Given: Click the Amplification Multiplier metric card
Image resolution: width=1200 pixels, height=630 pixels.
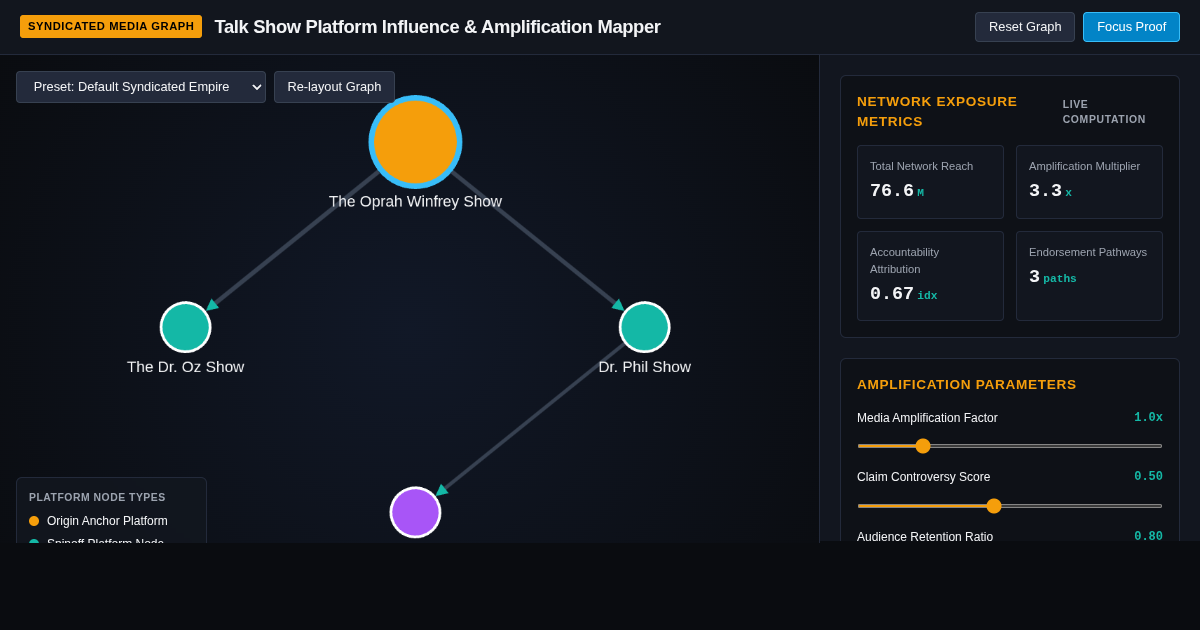Looking at the screenshot, I should click(1089, 182).
